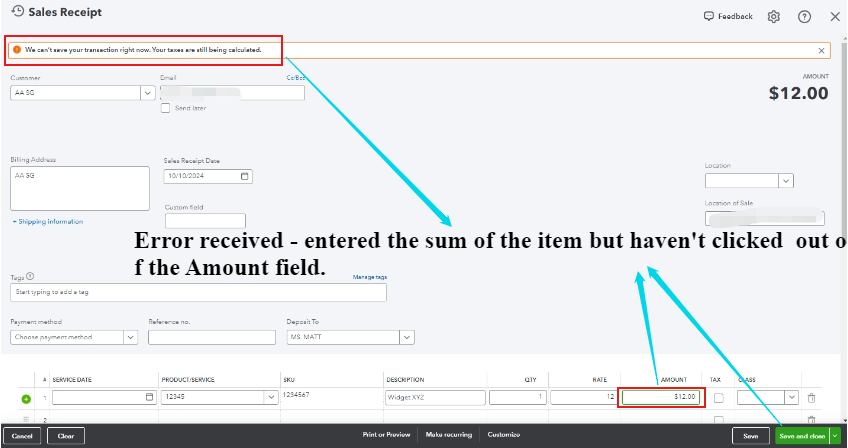Click the Reference no. input field
The image size is (848, 448).
211,337
